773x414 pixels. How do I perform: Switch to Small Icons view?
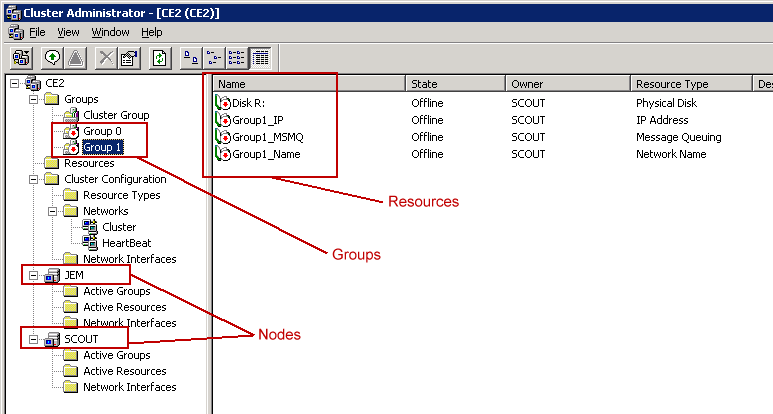[x=213, y=58]
